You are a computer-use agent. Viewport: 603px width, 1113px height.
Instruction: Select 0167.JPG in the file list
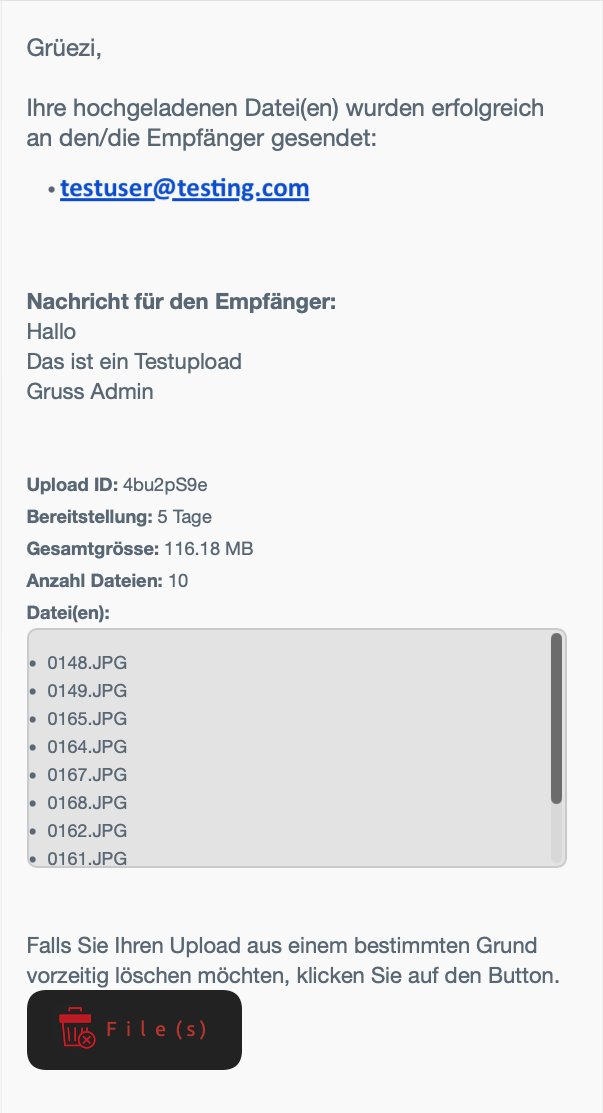click(x=87, y=774)
